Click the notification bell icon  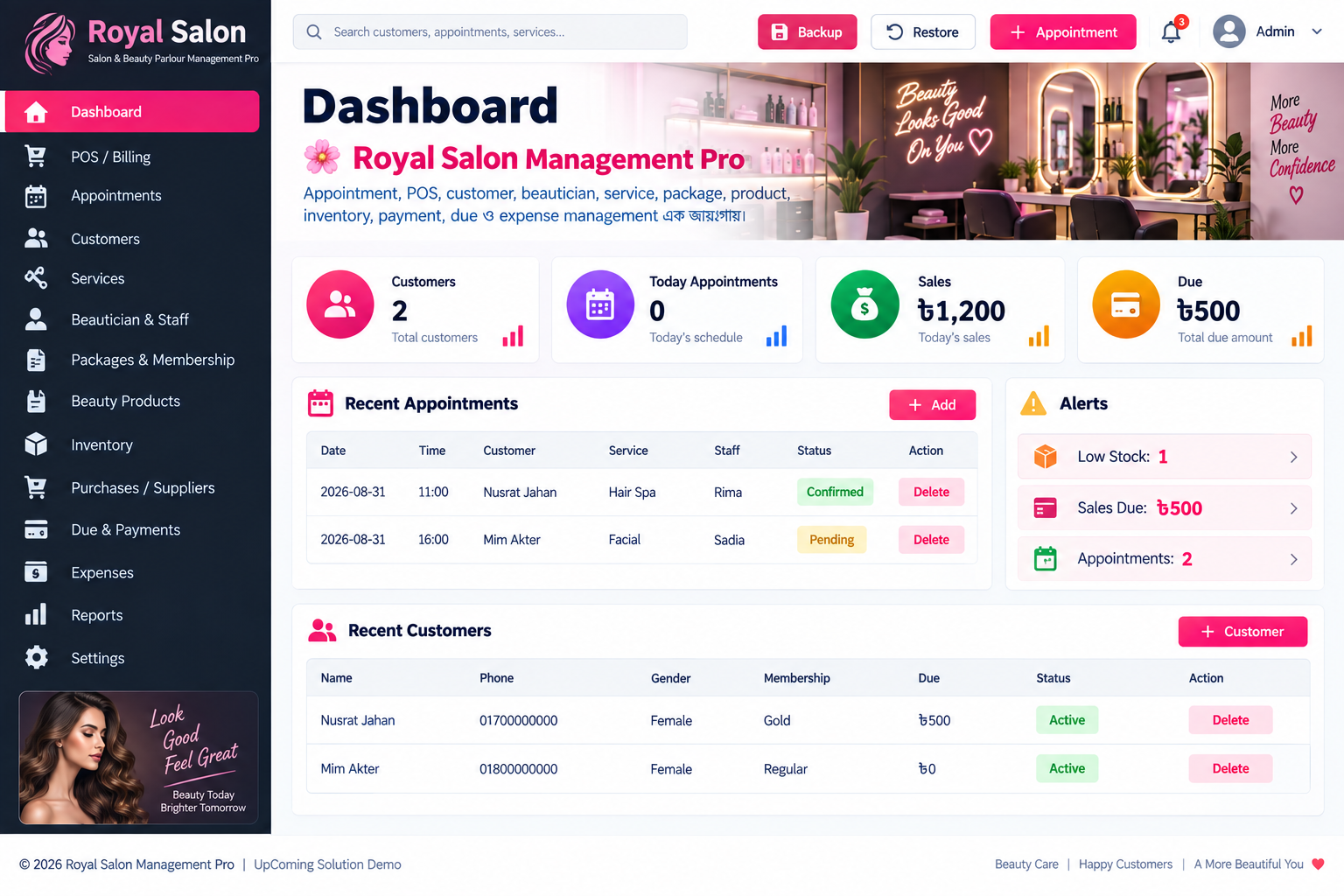[x=1171, y=32]
